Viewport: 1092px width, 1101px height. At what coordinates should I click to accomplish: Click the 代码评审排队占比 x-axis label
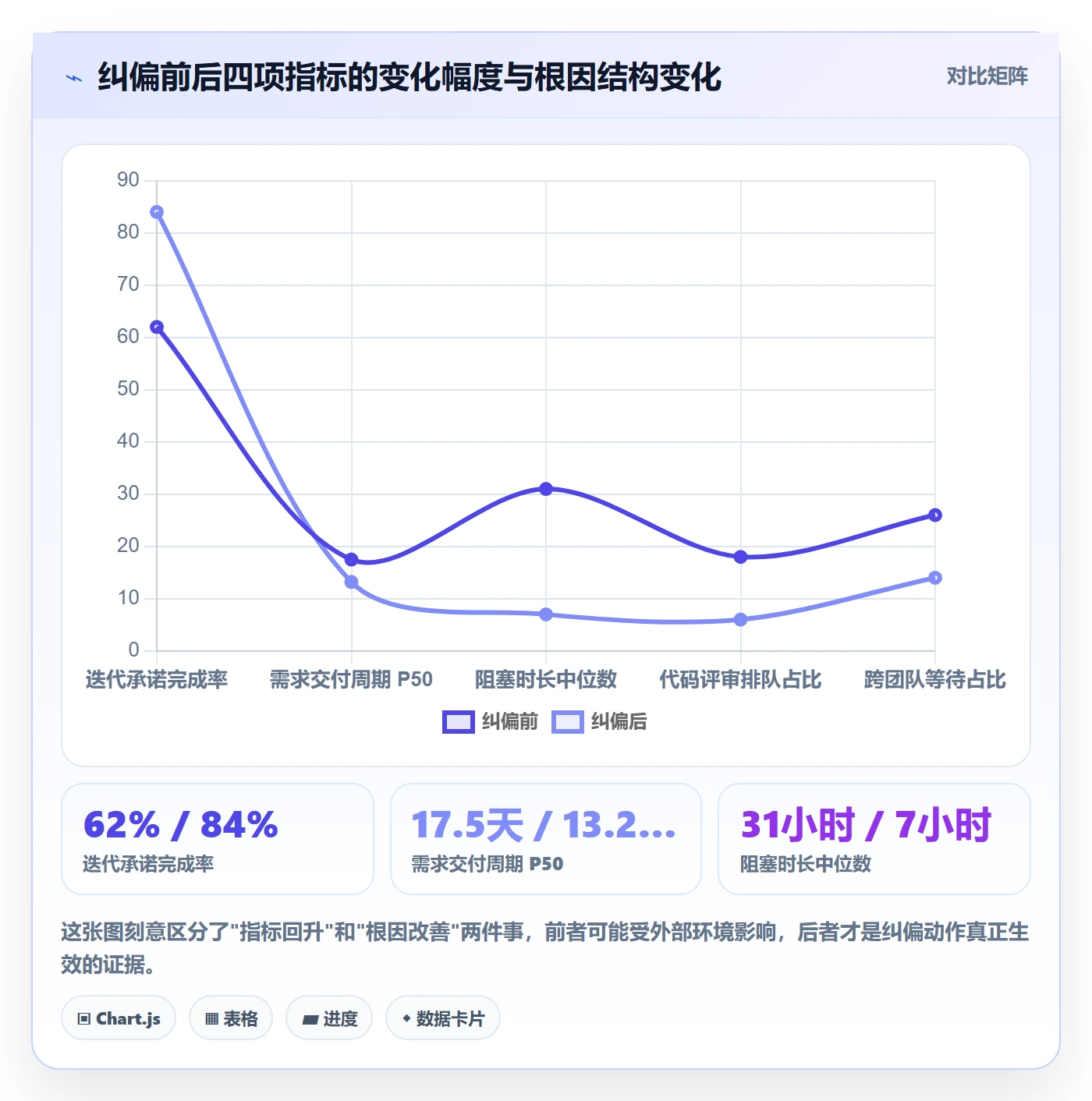coord(740,679)
